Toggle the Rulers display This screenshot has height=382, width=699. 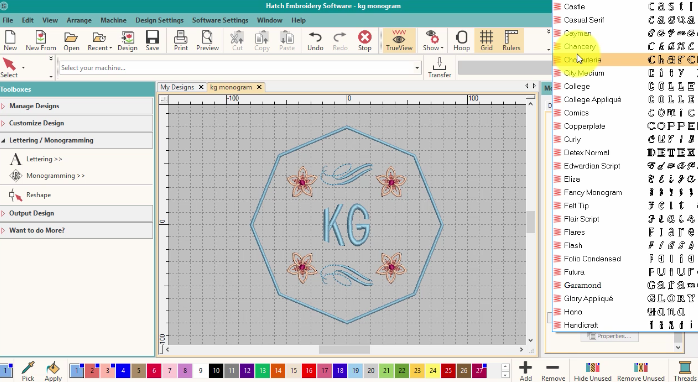pos(511,40)
